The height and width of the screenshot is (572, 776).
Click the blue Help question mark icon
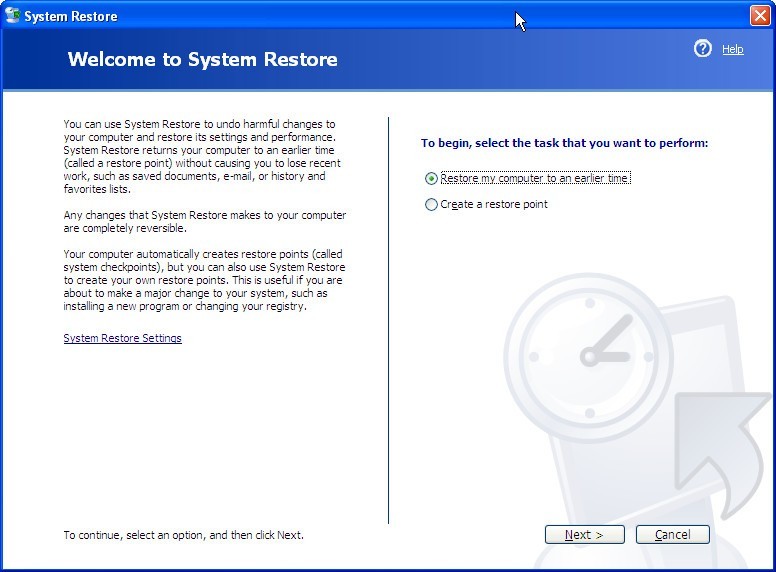[702, 48]
